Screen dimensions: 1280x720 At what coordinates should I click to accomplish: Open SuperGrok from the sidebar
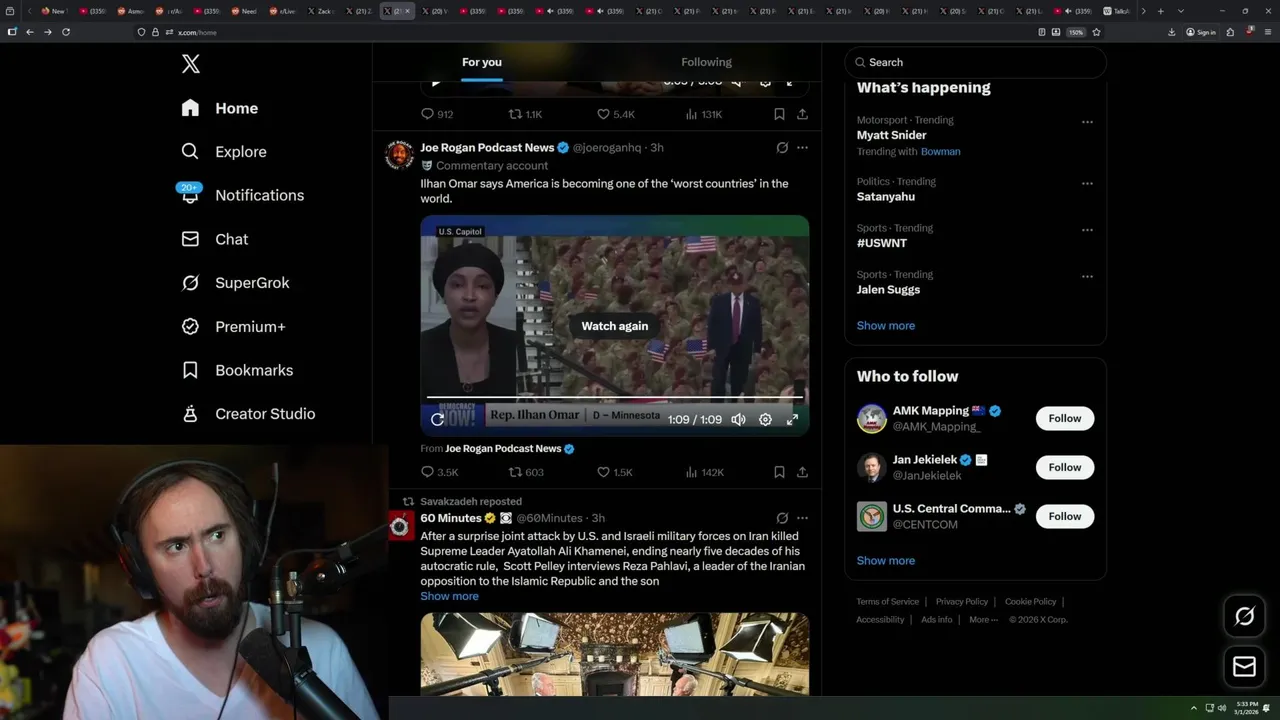point(235,283)
